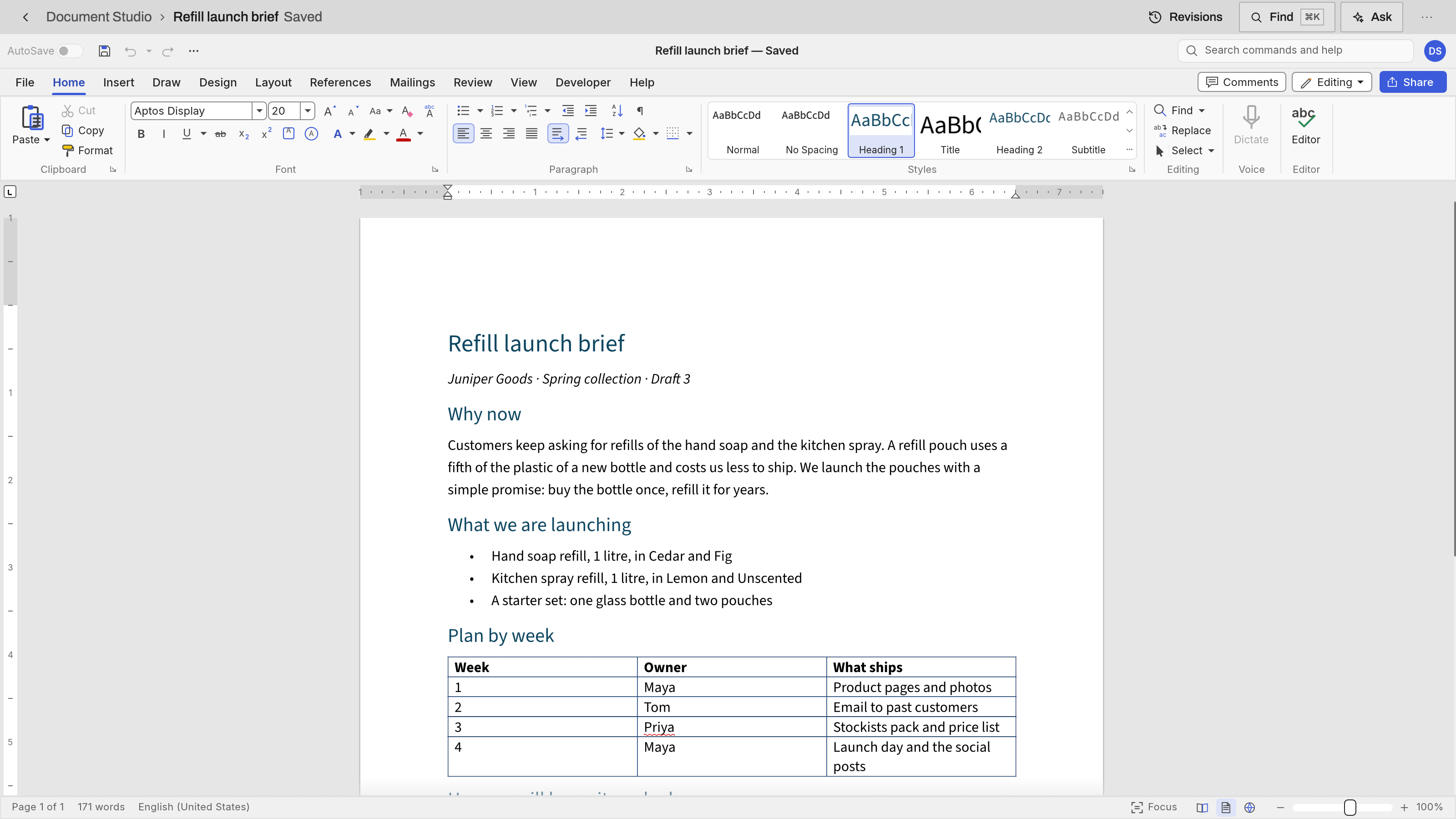Click the Redo arrow icon
1456x819 pixels.
[x=168, y=51]
